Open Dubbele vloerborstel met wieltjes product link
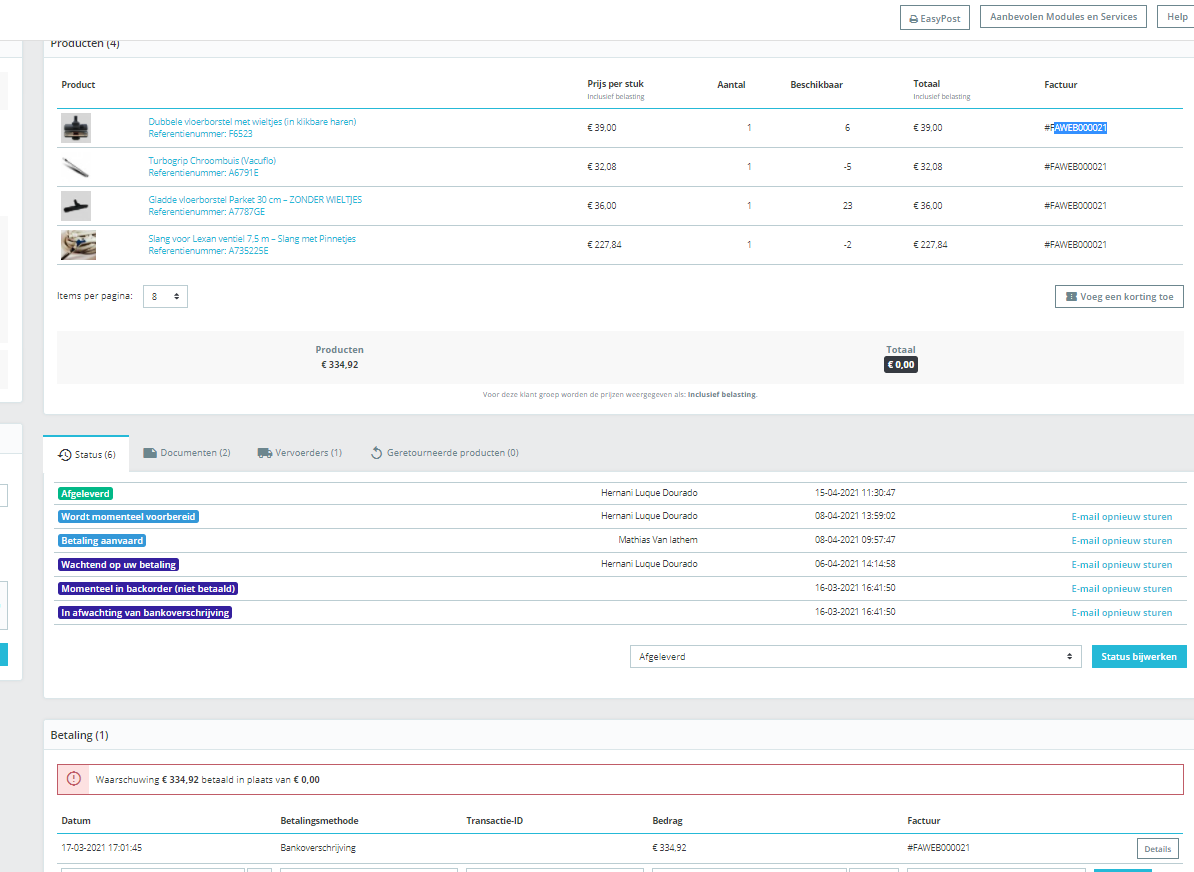1194x872 pixels. (252, 122)
